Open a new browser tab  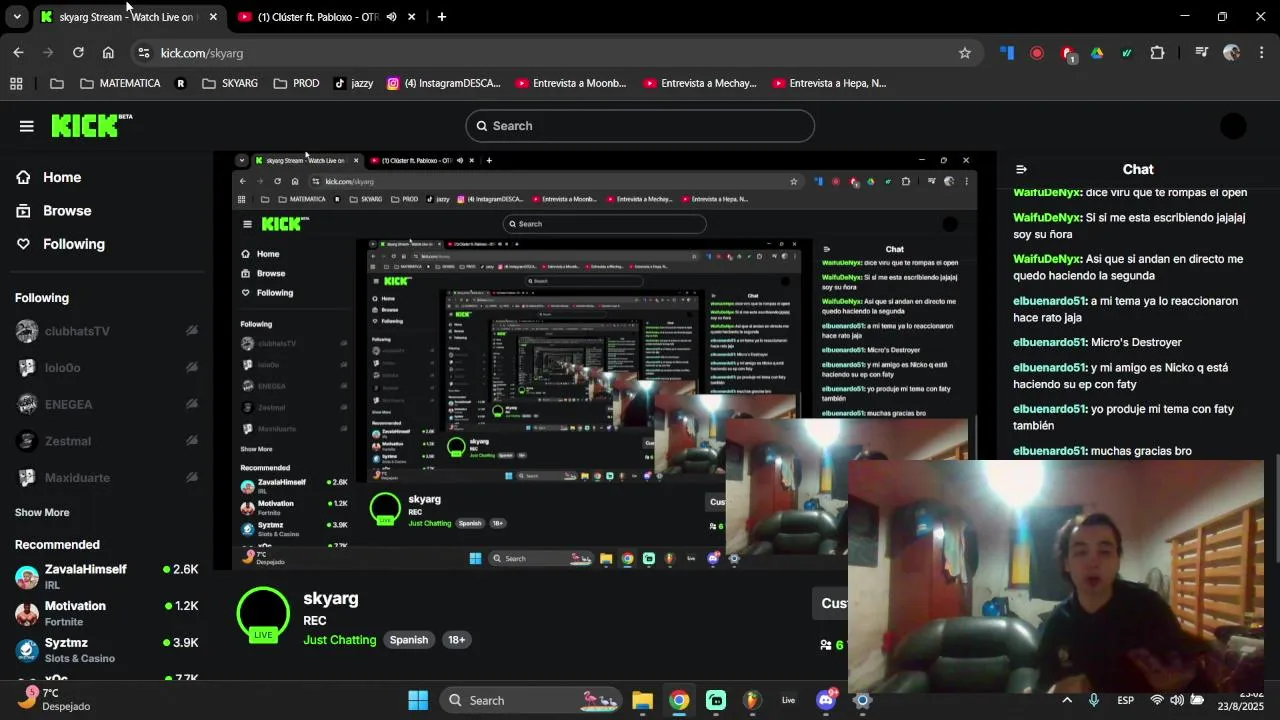click(441, 17)
